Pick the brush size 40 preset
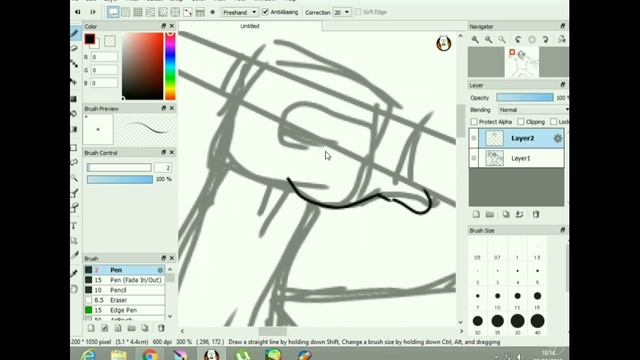This screenshot has width=640, height=360. tap(537, 322)
